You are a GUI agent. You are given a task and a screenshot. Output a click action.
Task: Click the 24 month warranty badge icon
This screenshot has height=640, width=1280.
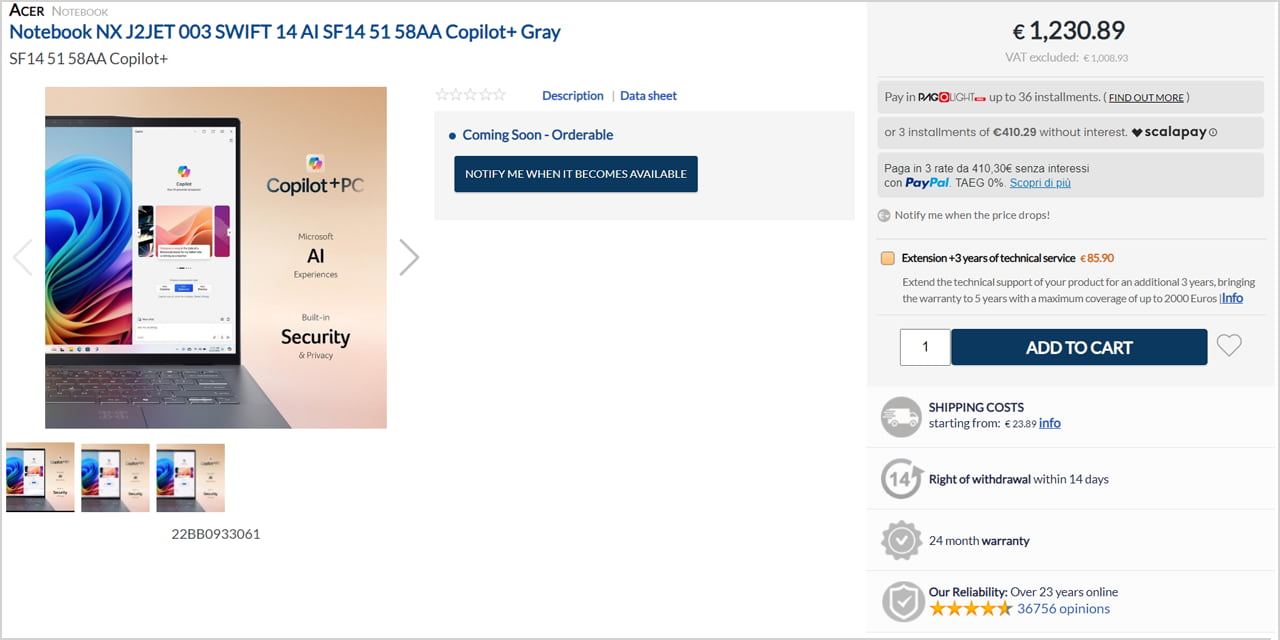coord(901,540)
